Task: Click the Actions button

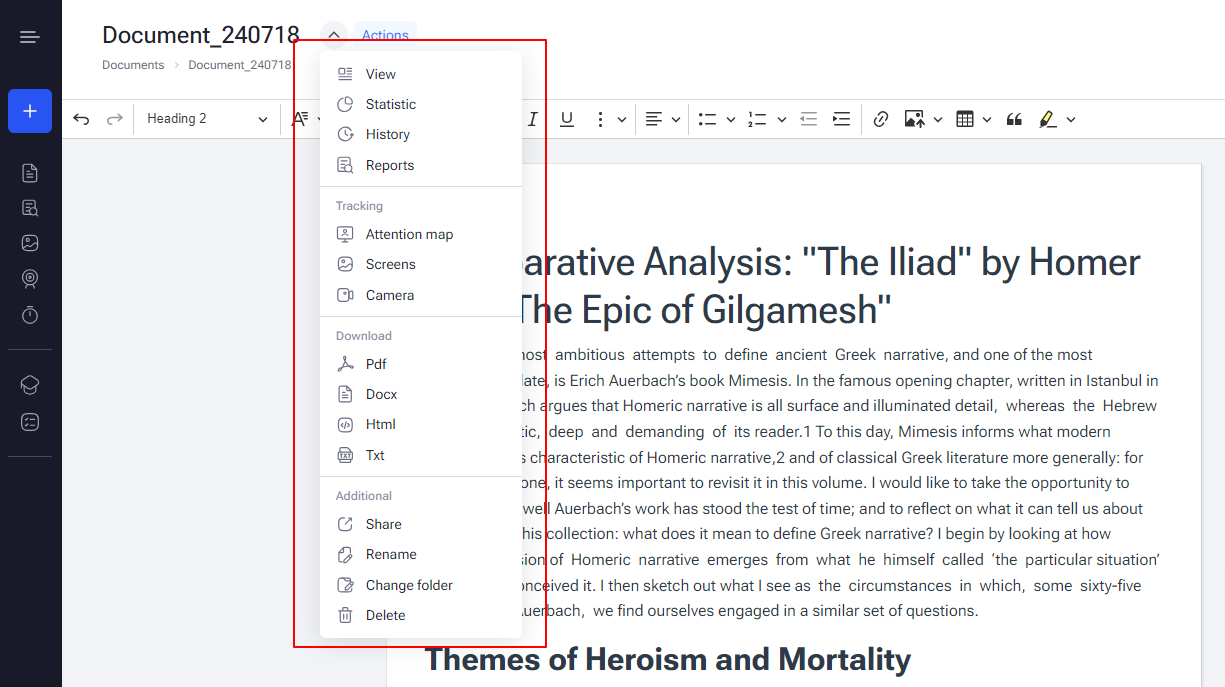Action: coord(385,35)
